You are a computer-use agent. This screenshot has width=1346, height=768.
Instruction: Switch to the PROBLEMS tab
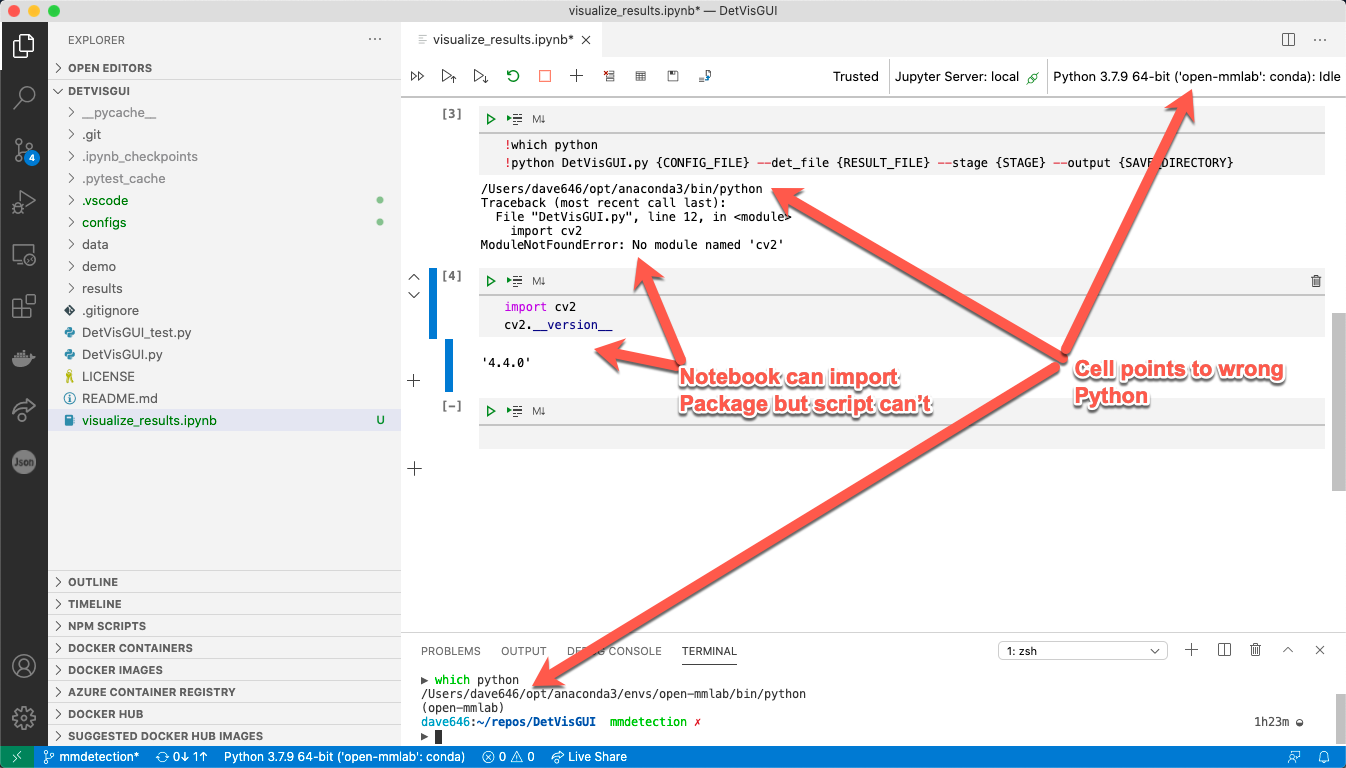coord(451,651)
